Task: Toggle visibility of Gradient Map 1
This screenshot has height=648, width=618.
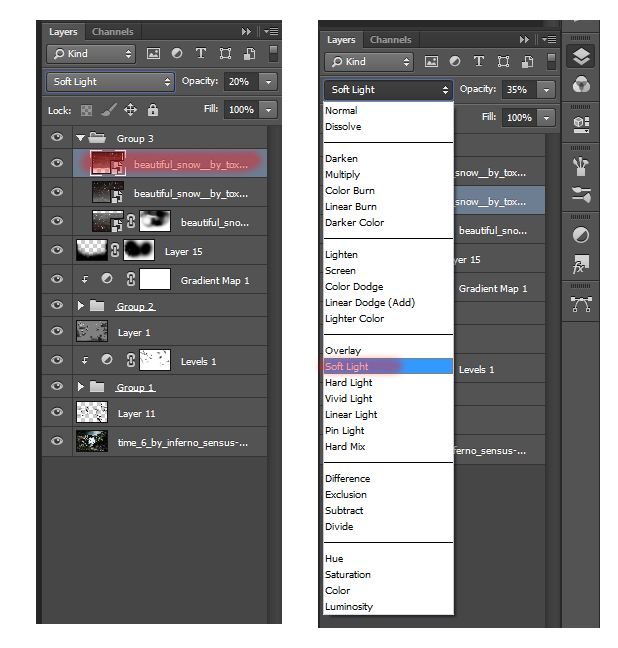Action: tap(57, 279)
